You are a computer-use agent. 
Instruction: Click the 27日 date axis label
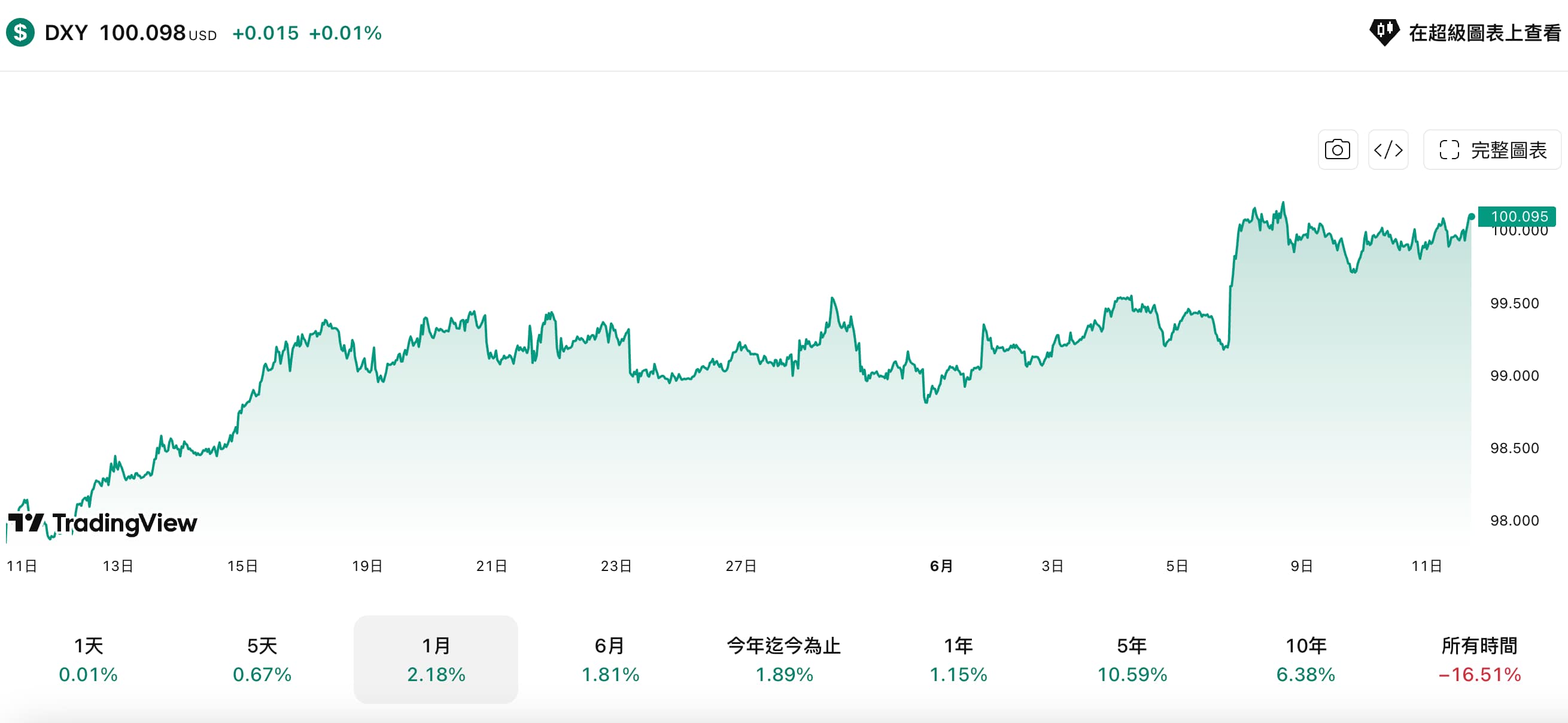[x=741, y=566]
